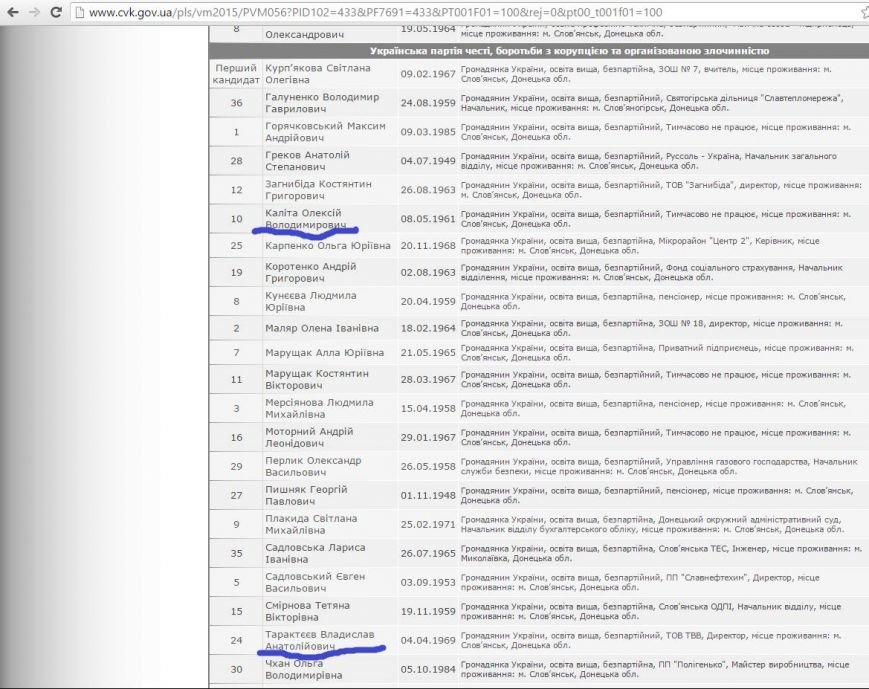Click the birth date 26.07.1965
Screen dimensions: 869x689
428,553
